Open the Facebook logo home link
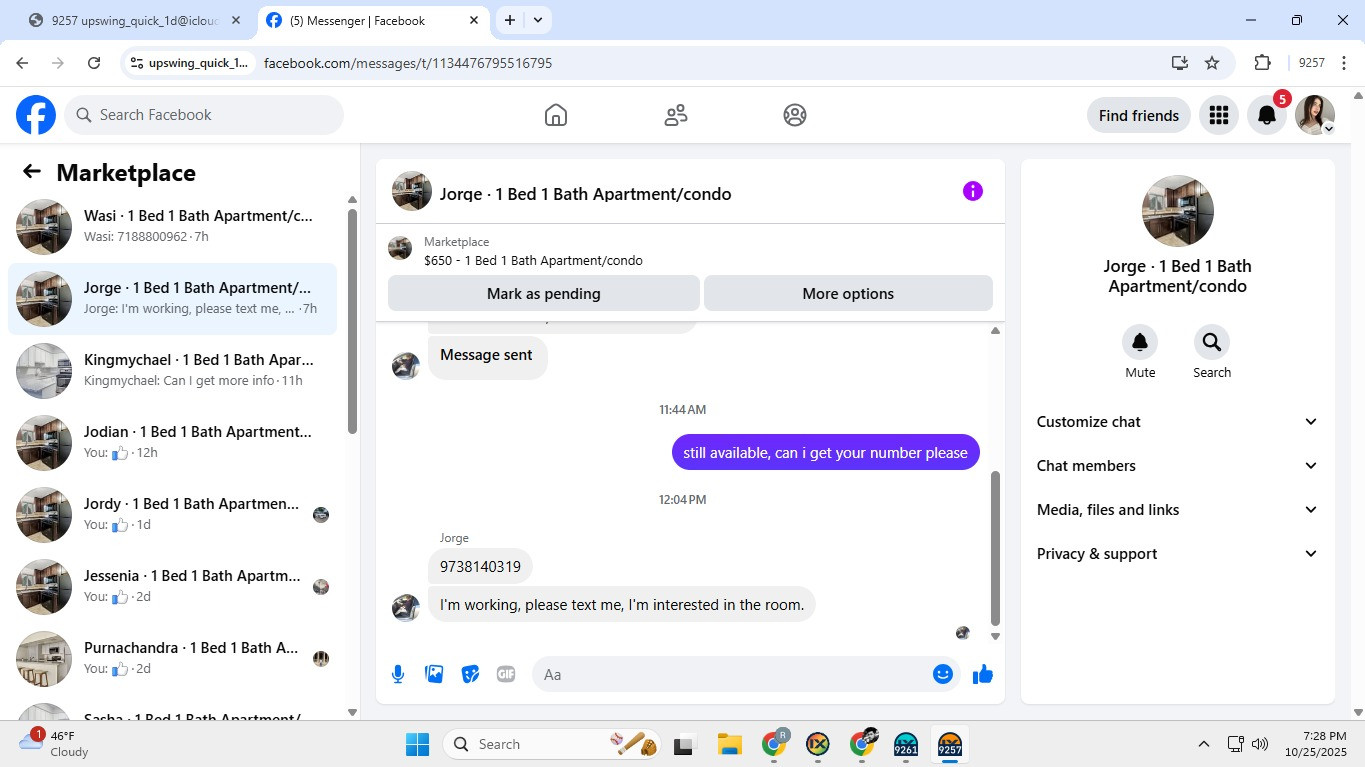This screenshot has height=767, width=1365. (x=36, y=115)
